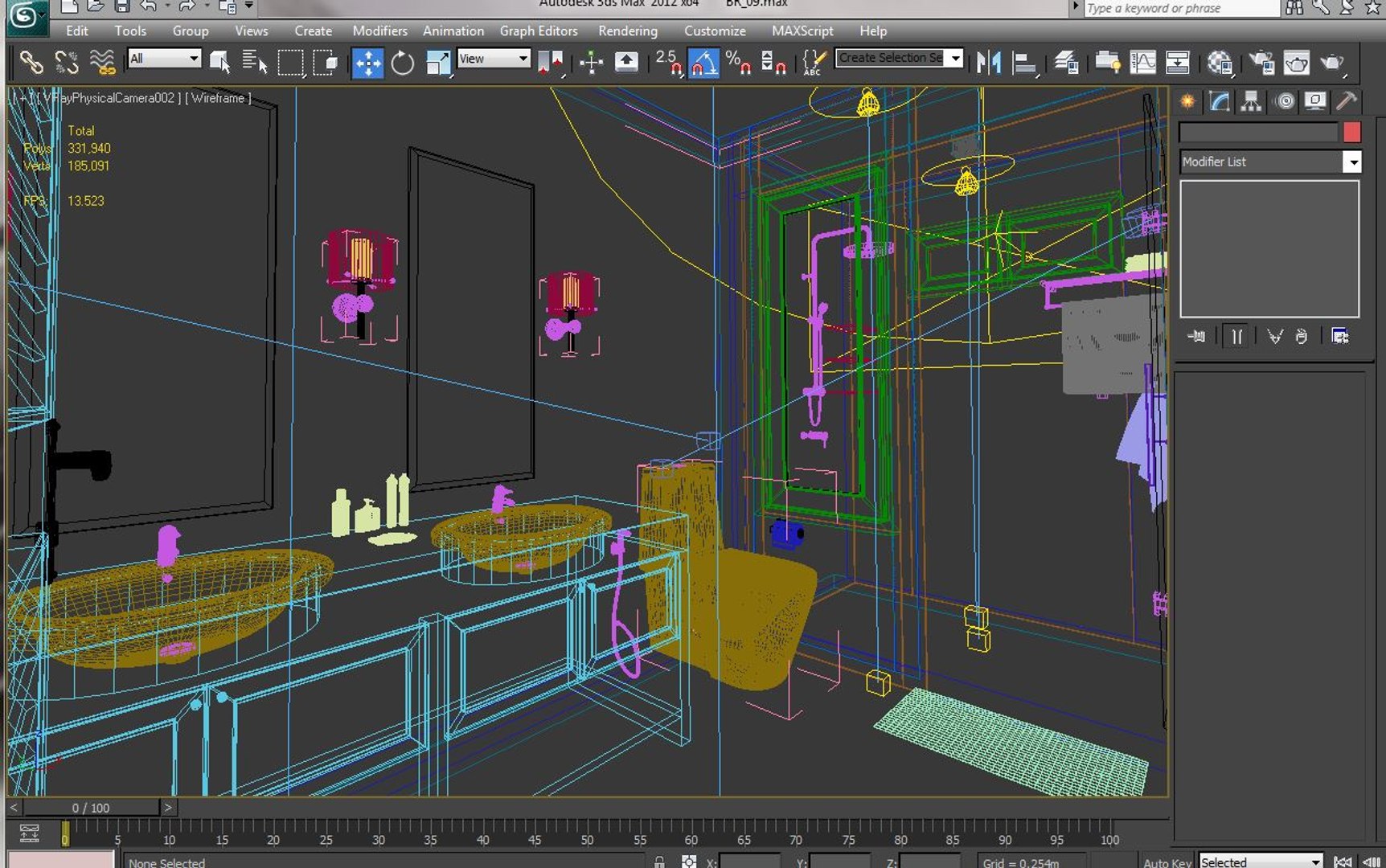Open the Edit menu
Viewport: 1386px width, 868px height.
click(x=77, y=31)
